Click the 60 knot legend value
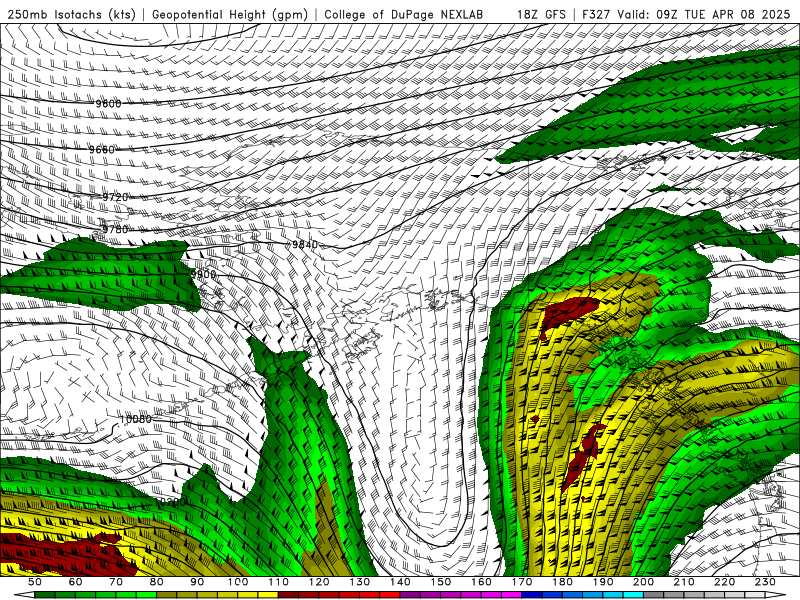The image size is (800, 600). pos(75,582)
